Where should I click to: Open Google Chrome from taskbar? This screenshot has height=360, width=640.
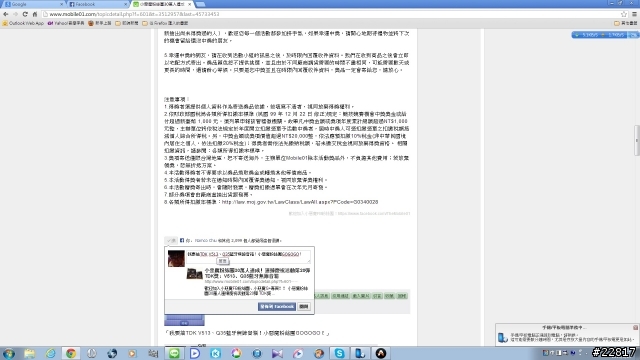pyautogui.click(x=71, y=353)
